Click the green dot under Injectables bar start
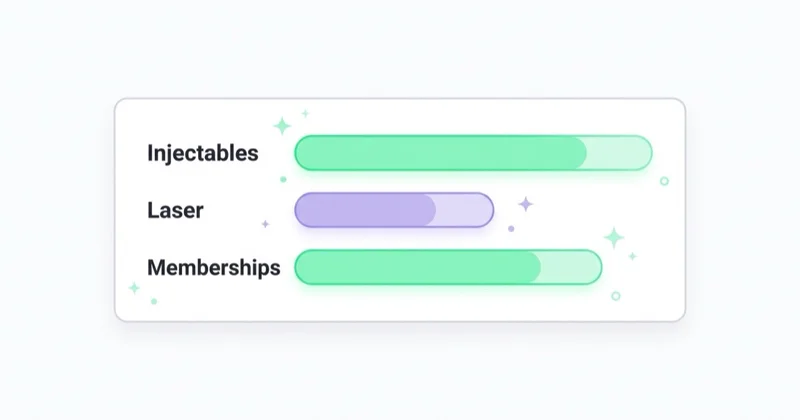 (283, 179)
